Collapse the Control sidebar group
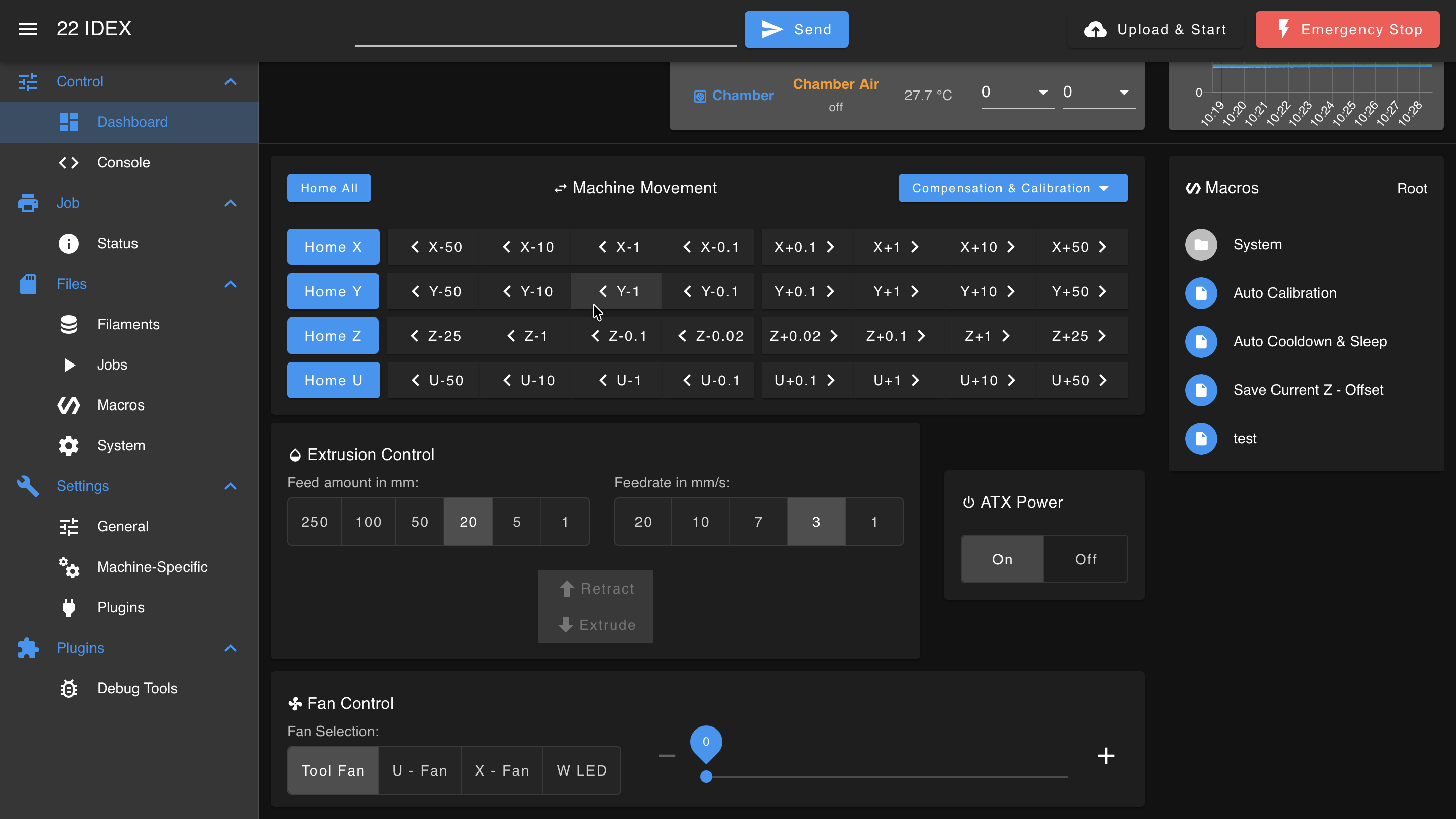Viewport: 1456px width, 819px height. [230, 82]
